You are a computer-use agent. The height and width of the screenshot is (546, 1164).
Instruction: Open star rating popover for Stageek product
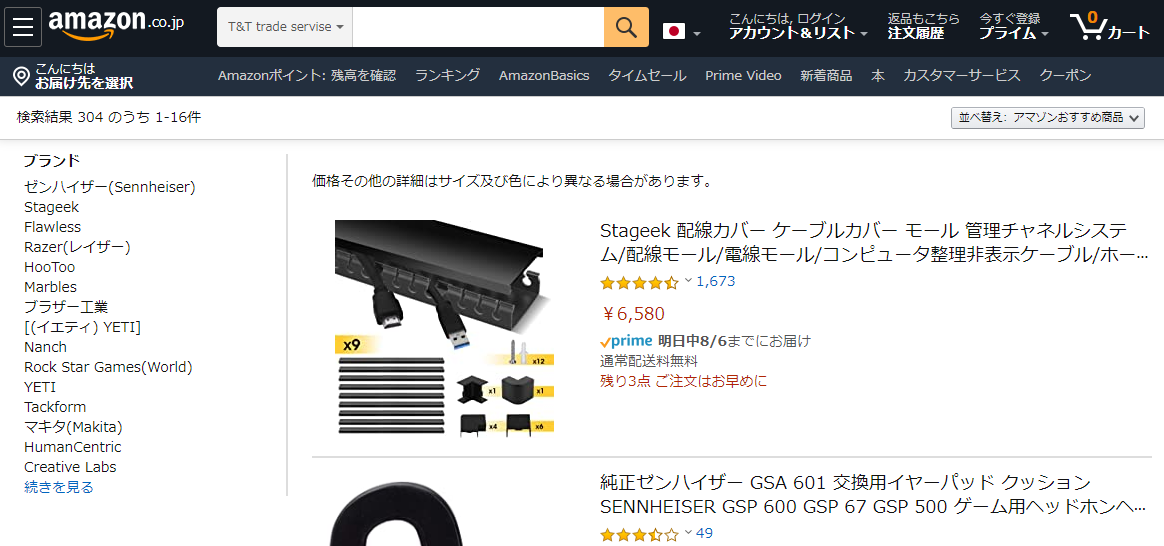646,282
